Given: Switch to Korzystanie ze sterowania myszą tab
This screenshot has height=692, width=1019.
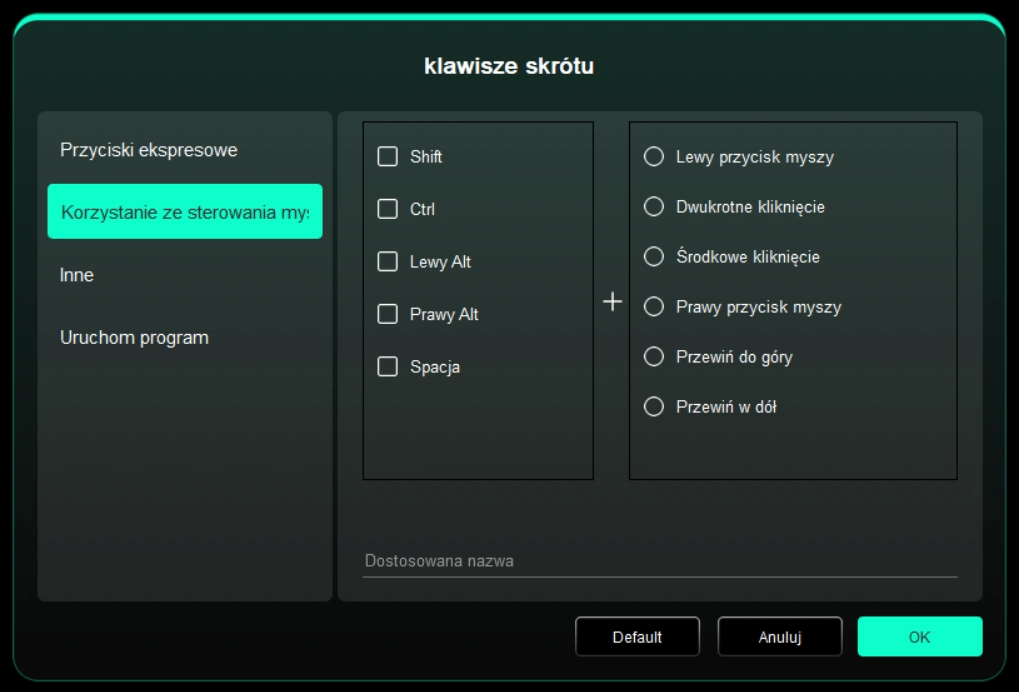Looking at the screenshot, I should click(185, 212).
